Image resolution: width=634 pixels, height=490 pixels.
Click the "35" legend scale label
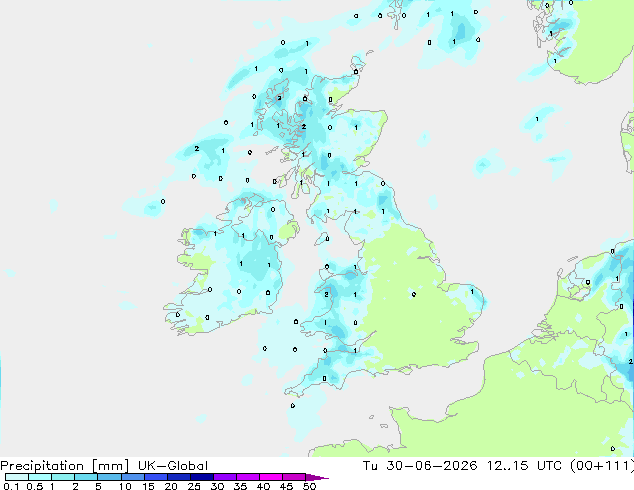click(x=240, y=486)
